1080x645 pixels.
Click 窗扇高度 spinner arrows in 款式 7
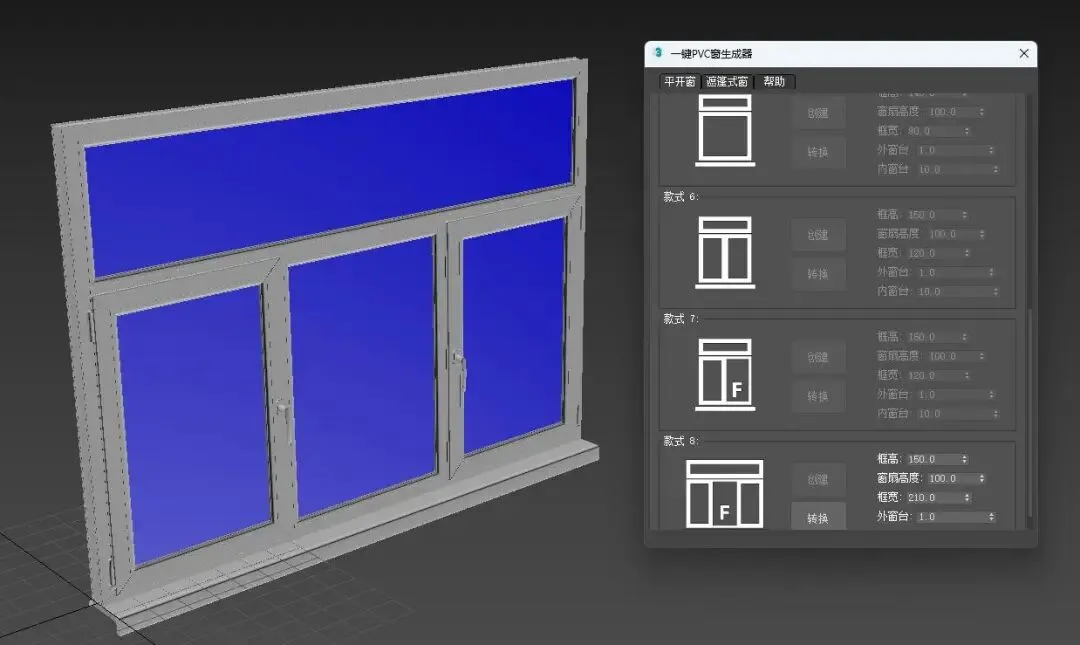pos(982,356)
